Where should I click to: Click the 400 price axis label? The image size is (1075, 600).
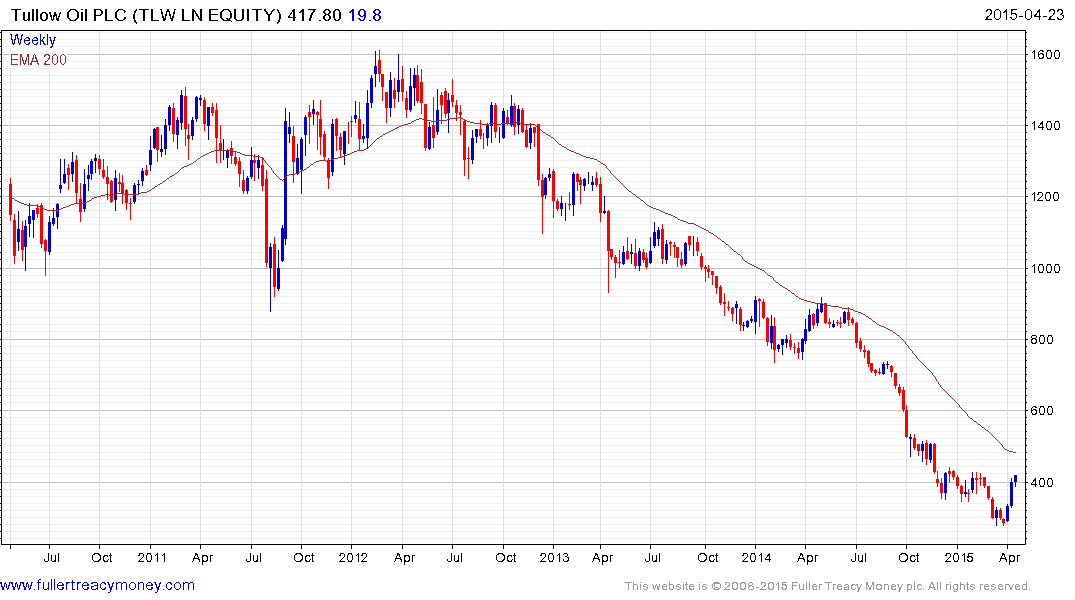1042,482
